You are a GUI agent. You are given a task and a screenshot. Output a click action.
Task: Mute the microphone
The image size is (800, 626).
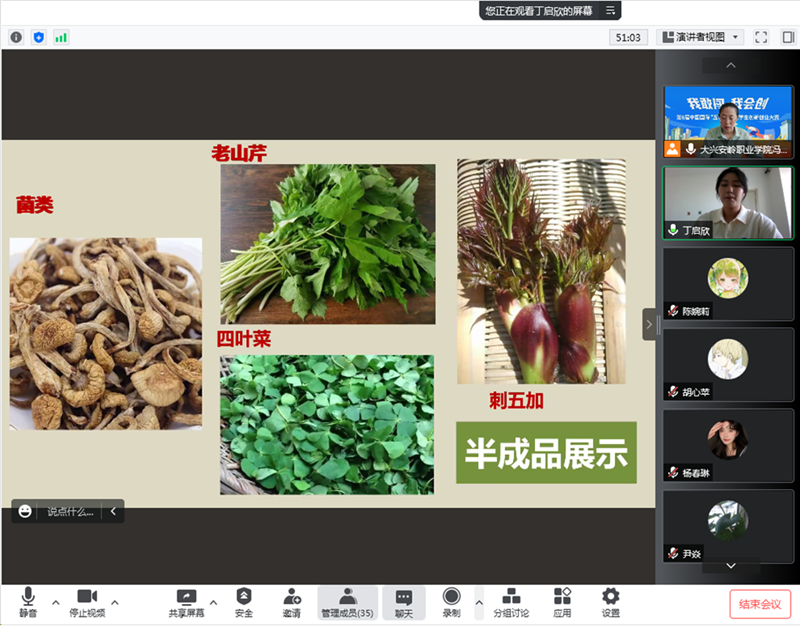(x=28, y=602)
